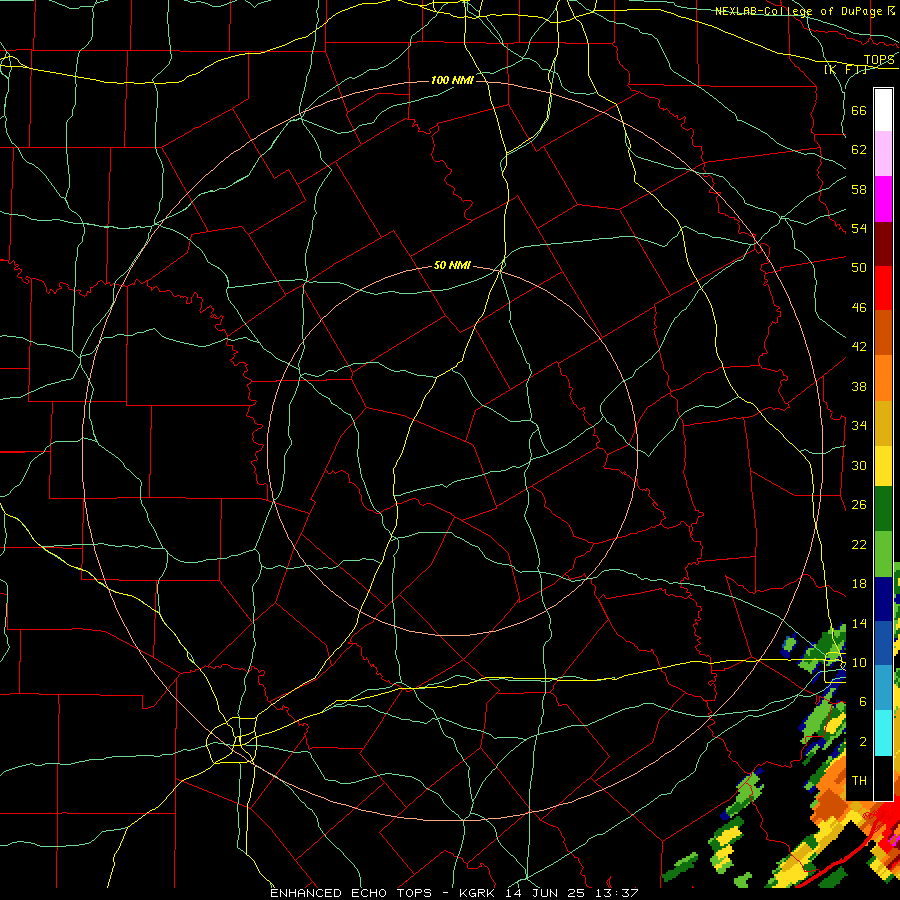
Task: Click the "2" scale value
Action: 863,742
